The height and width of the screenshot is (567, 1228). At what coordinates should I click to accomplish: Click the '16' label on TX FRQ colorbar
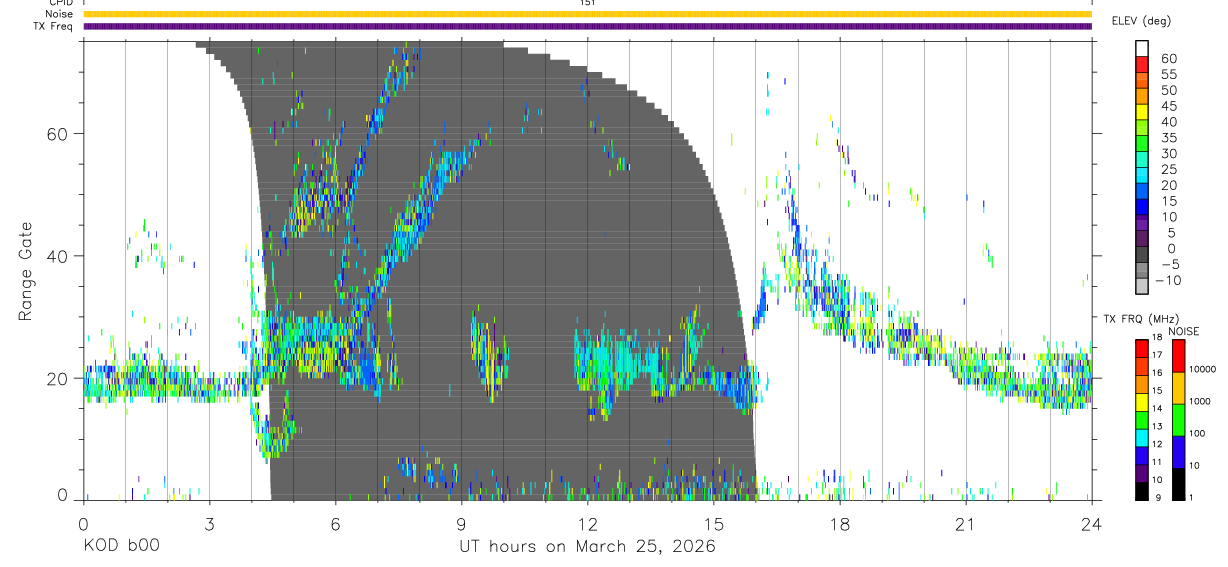coord(1157,373)
